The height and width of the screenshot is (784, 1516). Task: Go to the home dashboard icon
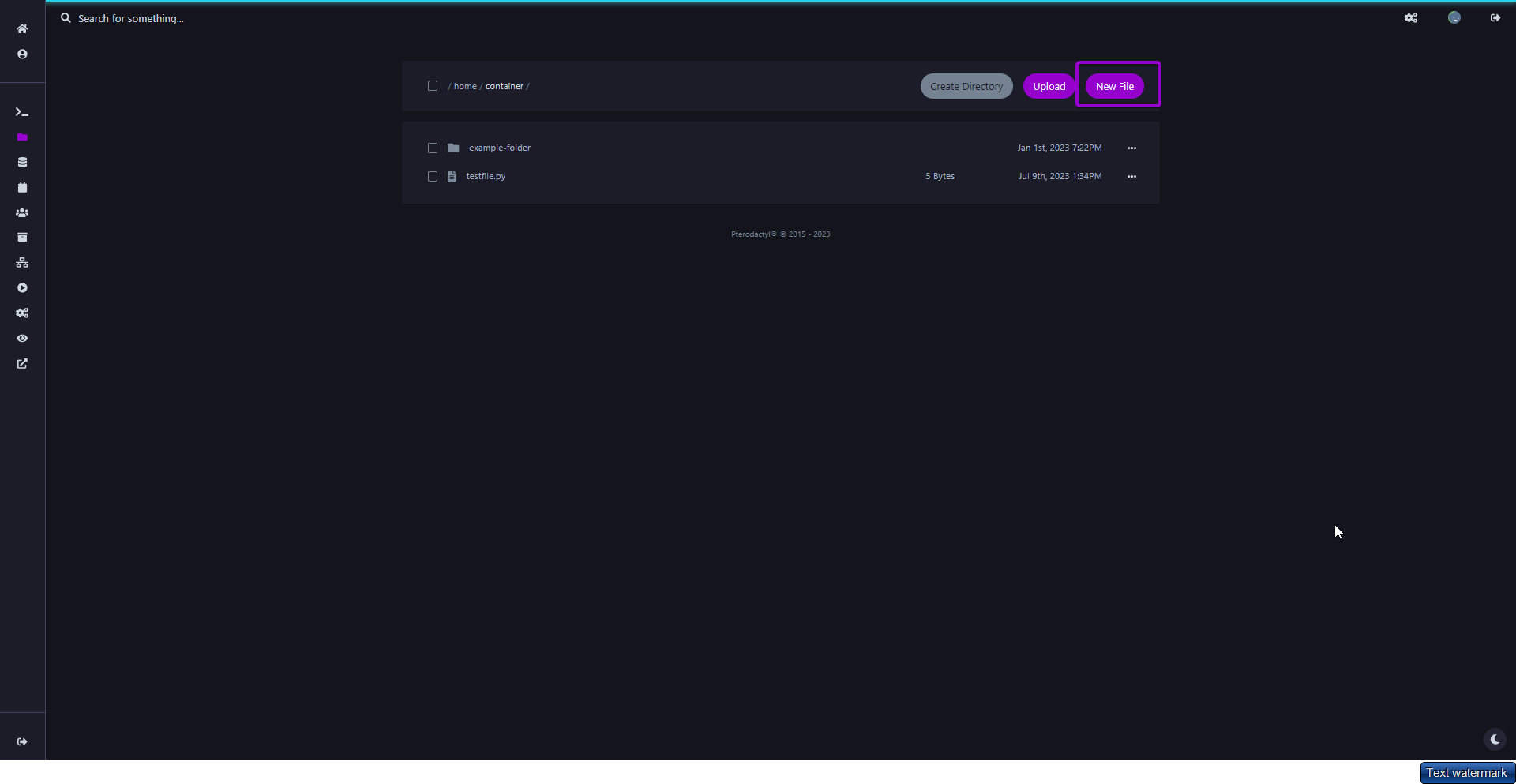pyautogui.click(x=22, y=29)
